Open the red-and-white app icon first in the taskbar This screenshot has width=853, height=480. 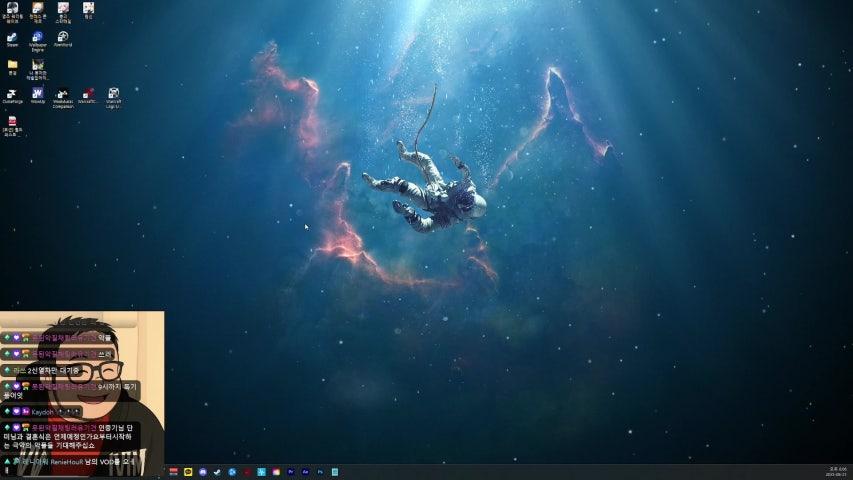[174, 472]
